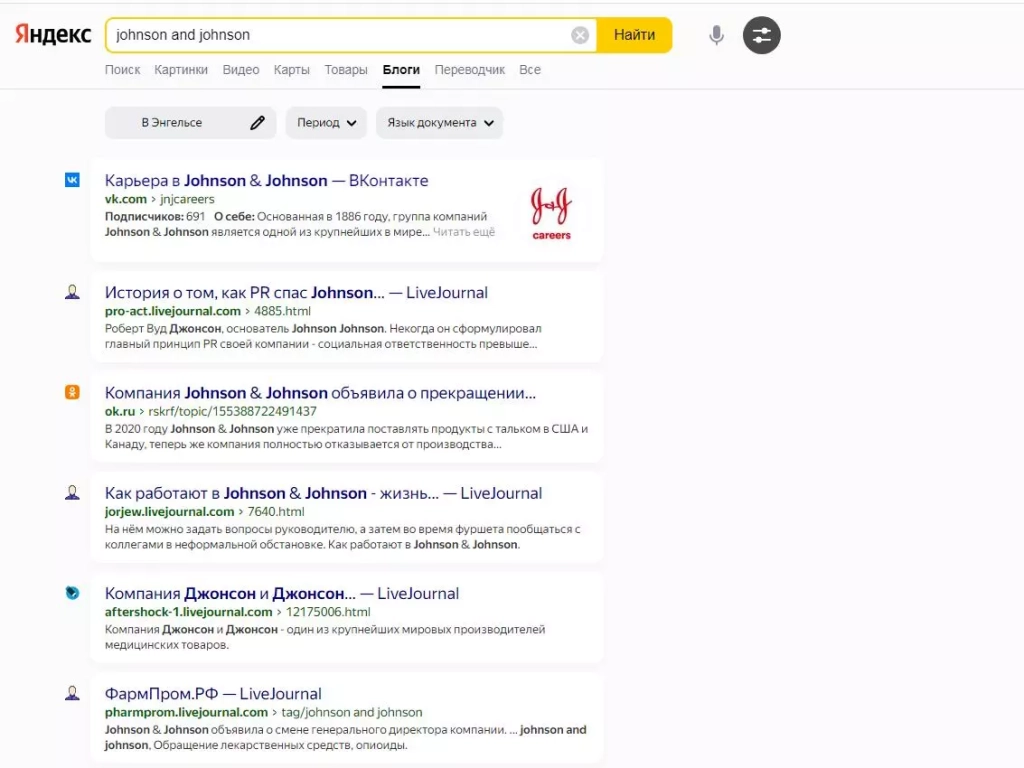This screenshot has width=1024, height=768.
Task: Click the favicon beside Как работают result
Action: pos(72,492)
